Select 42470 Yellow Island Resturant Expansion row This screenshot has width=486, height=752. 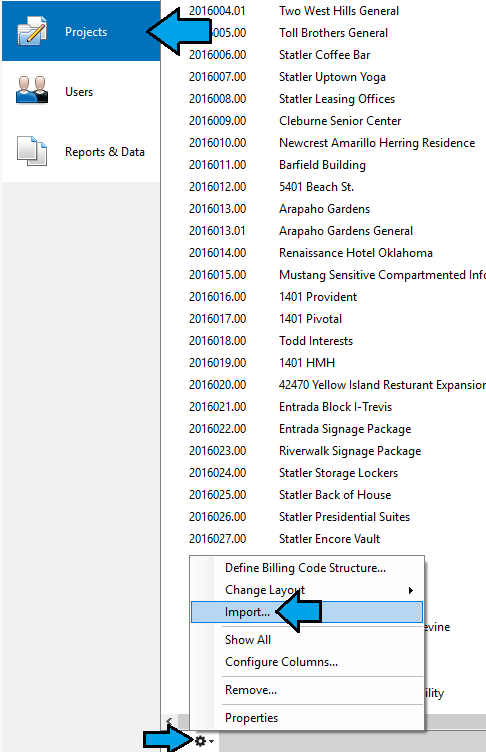pos(382,385)
